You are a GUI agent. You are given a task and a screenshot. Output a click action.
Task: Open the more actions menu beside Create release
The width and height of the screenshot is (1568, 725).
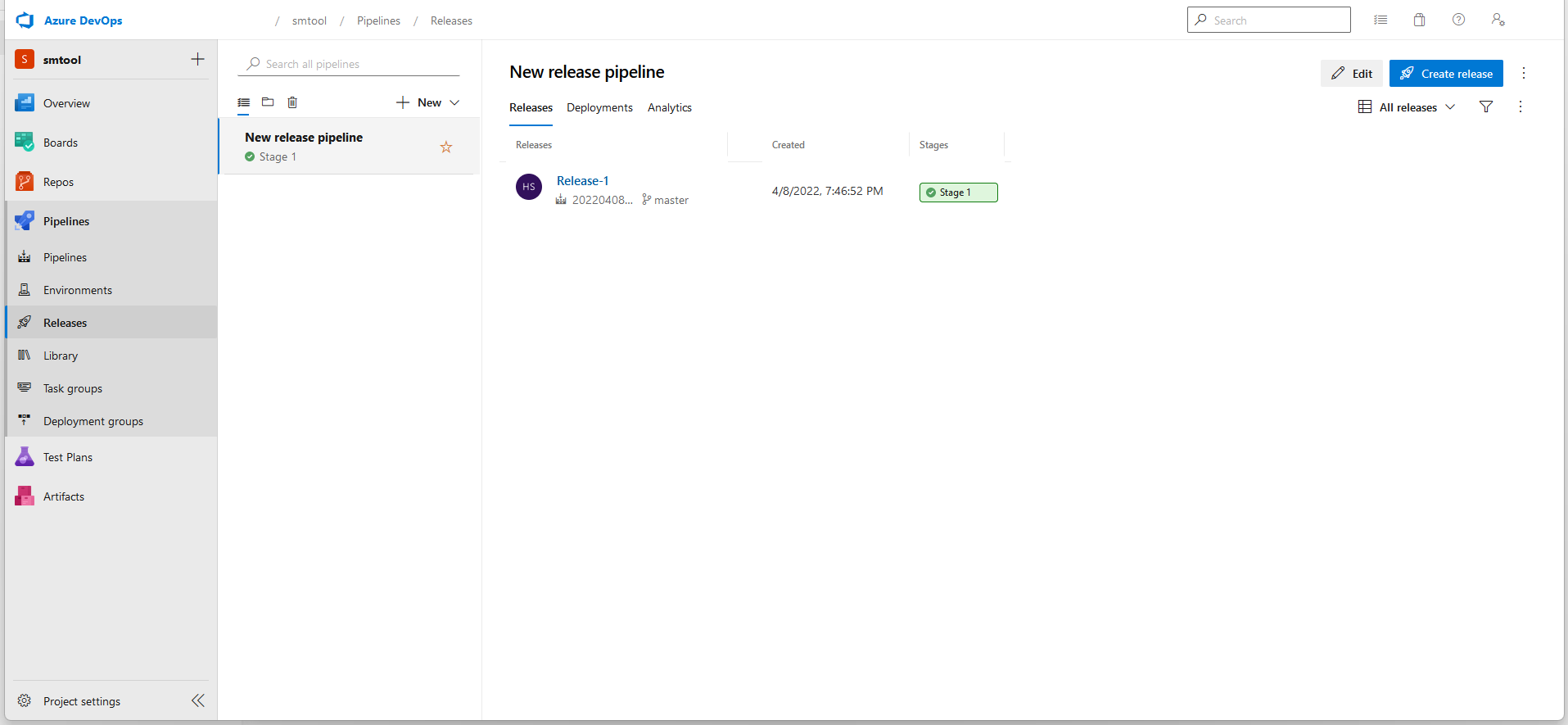(x=1524, y=74)
